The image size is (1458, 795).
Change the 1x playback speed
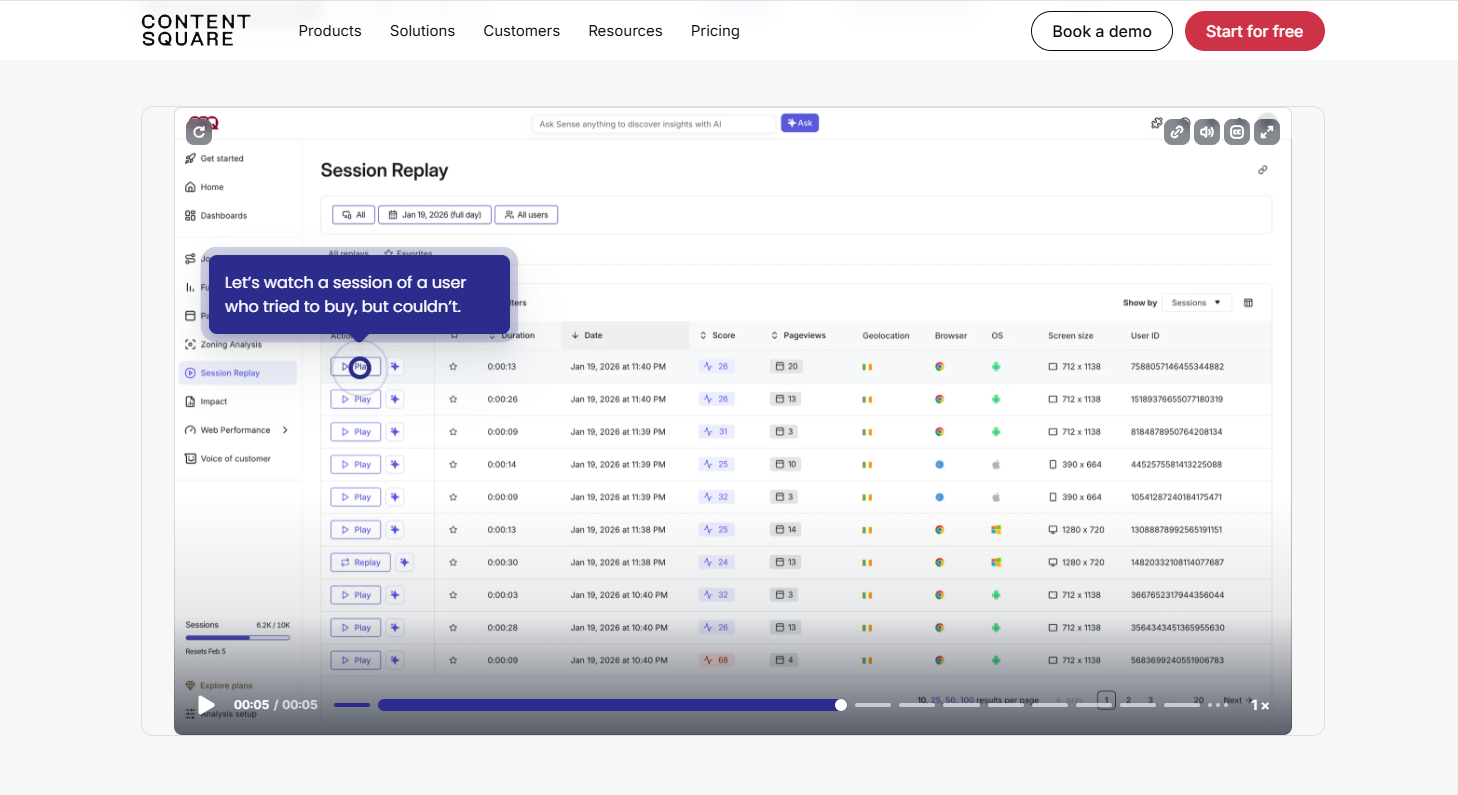1260,705
